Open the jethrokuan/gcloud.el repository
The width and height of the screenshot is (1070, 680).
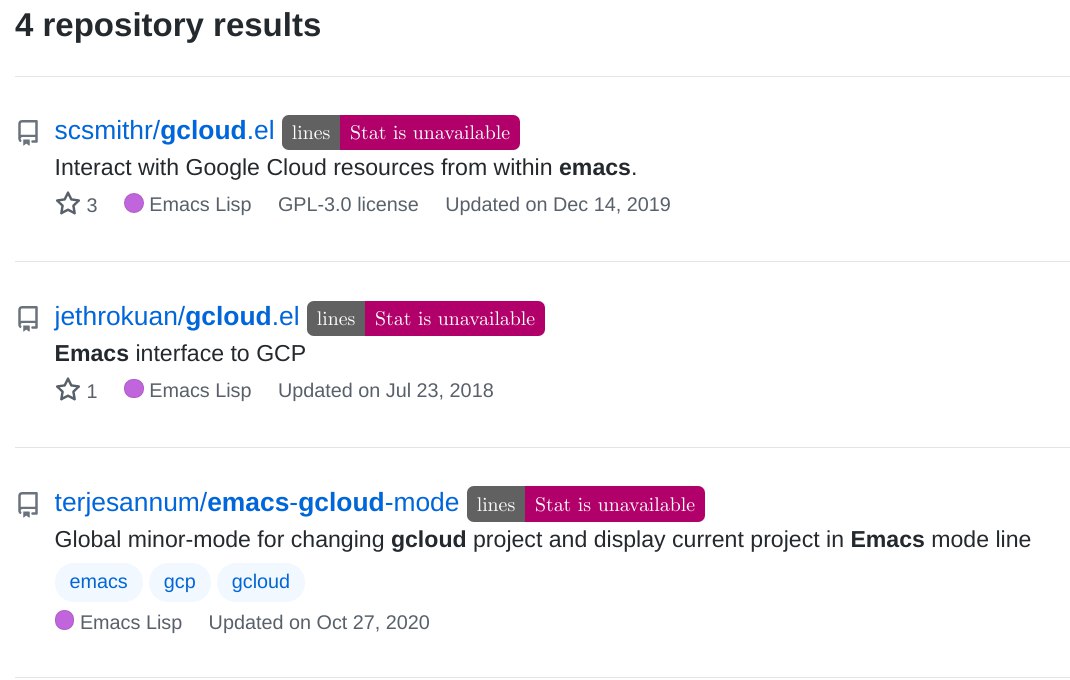(x=177, y=316)
